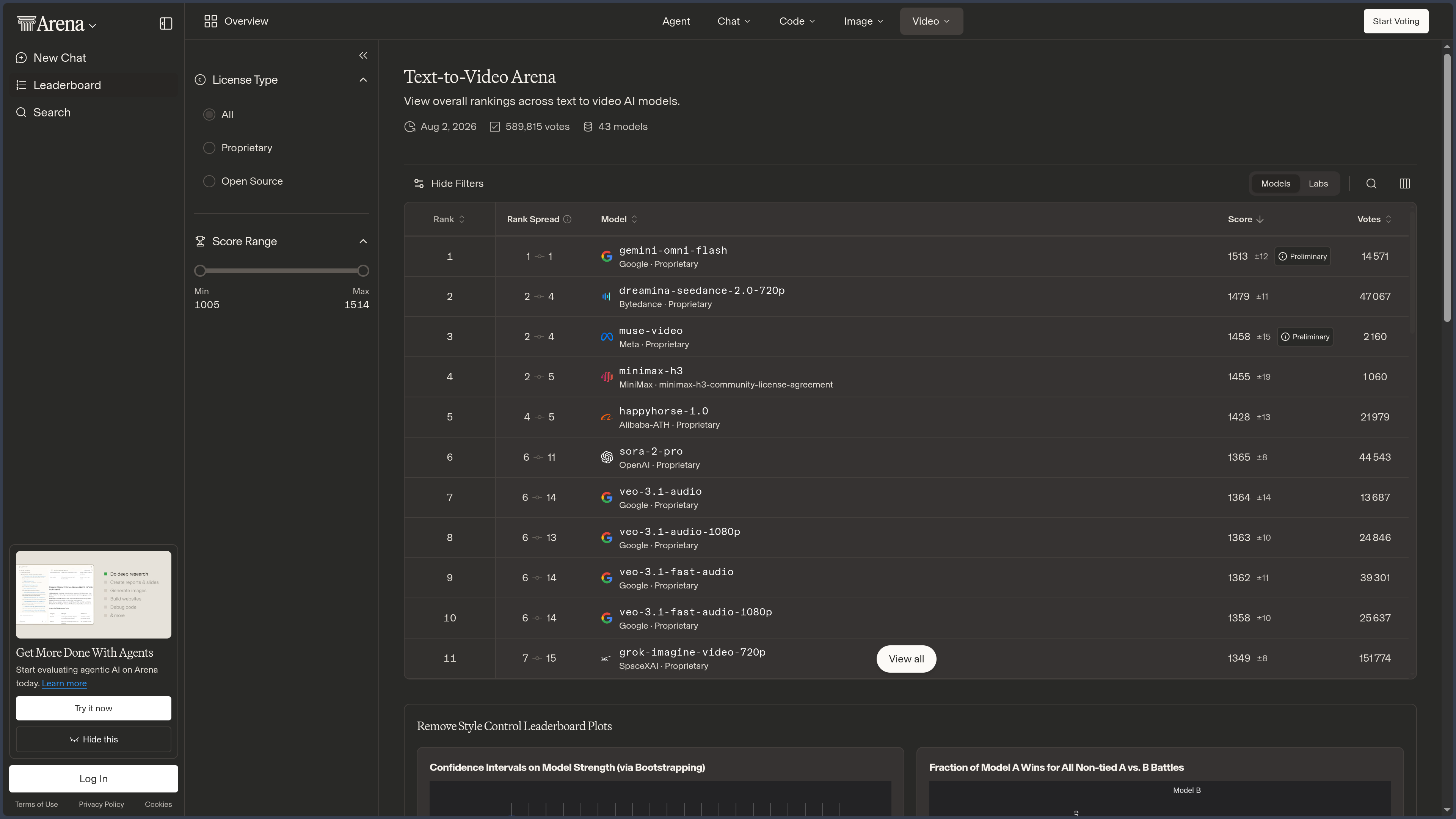Open New Chat in sidebar

point(93,58)
